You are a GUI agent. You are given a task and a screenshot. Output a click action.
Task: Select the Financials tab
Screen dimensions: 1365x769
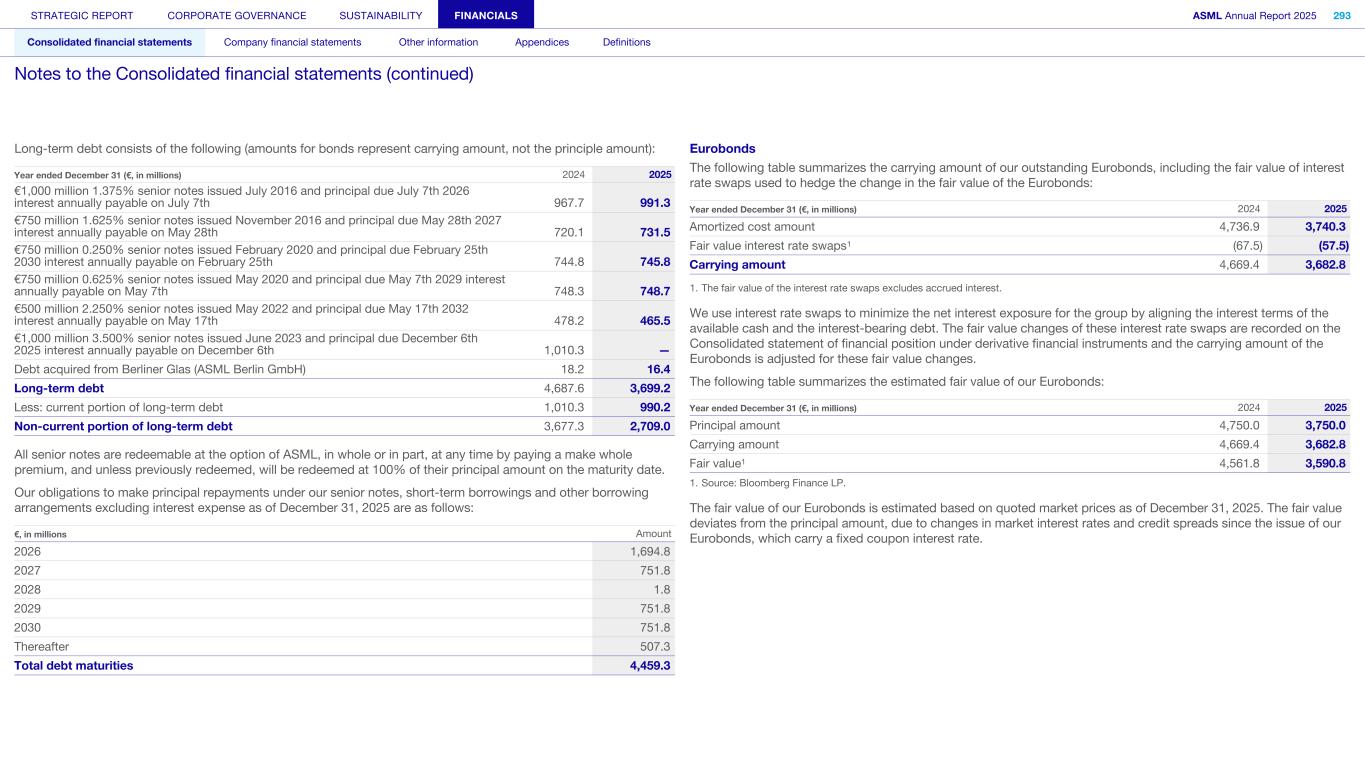(486, 15)
